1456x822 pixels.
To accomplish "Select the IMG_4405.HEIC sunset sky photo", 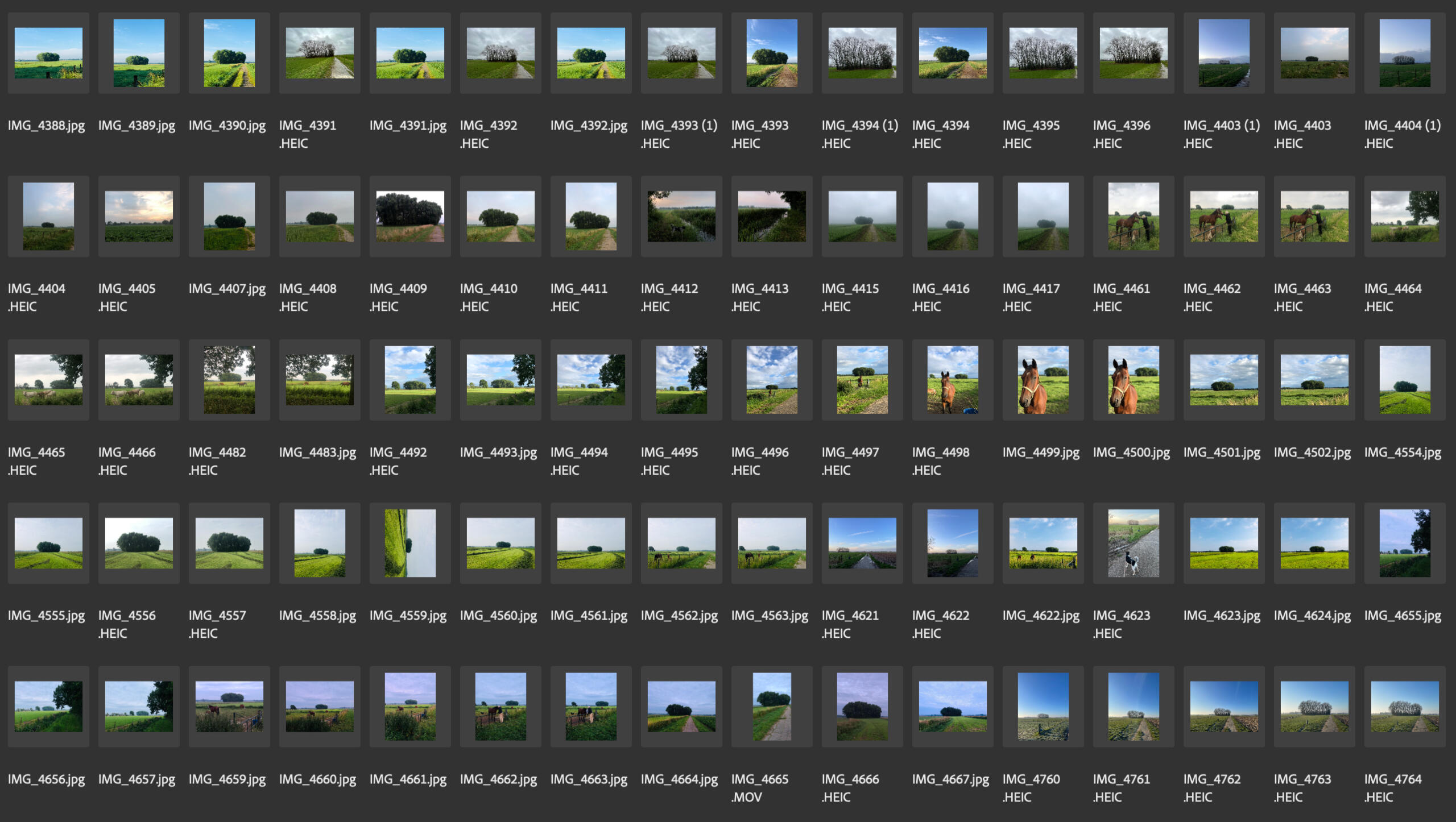I will (139, 216).
